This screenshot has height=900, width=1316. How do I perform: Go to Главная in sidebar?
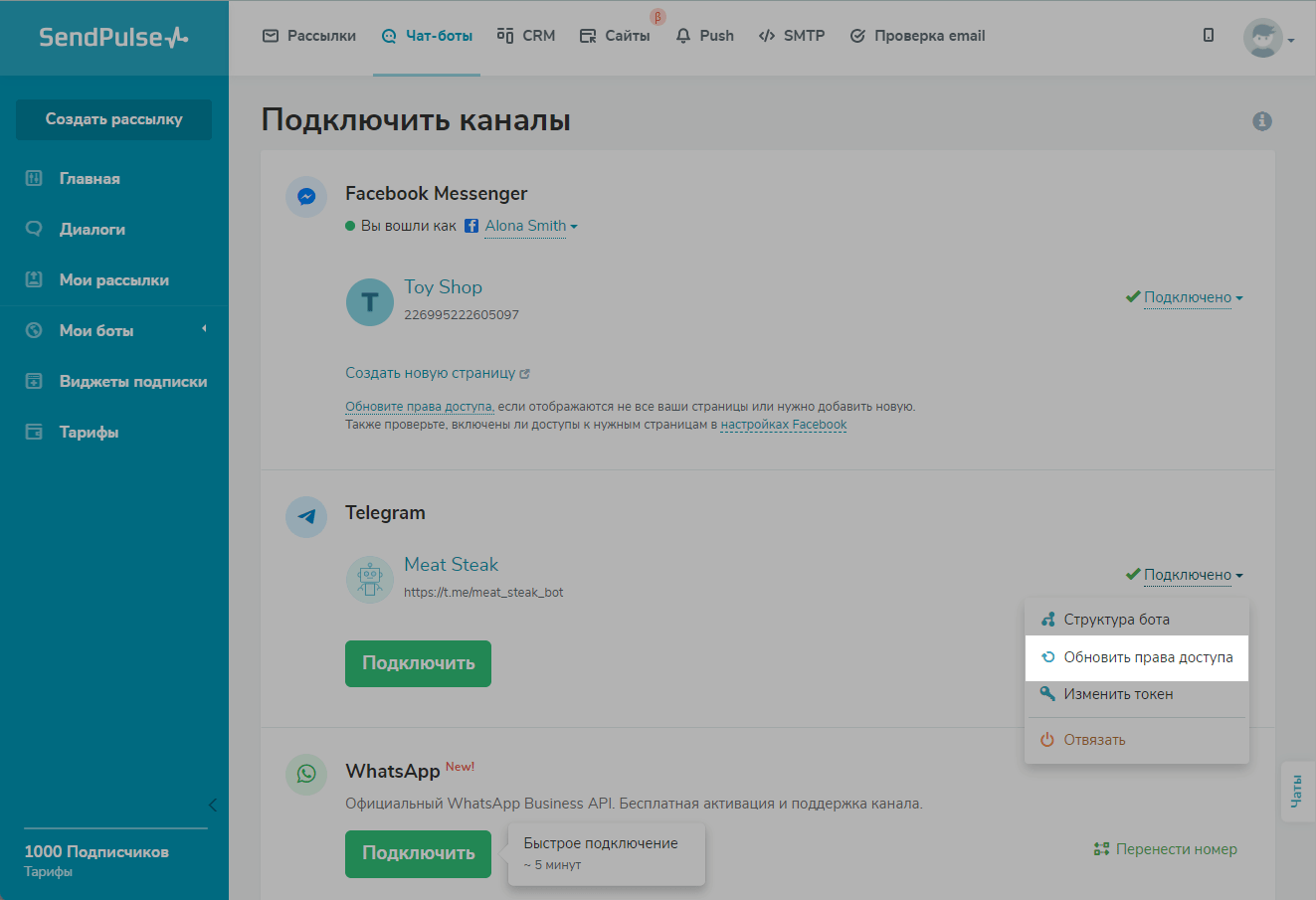(90, 179)
